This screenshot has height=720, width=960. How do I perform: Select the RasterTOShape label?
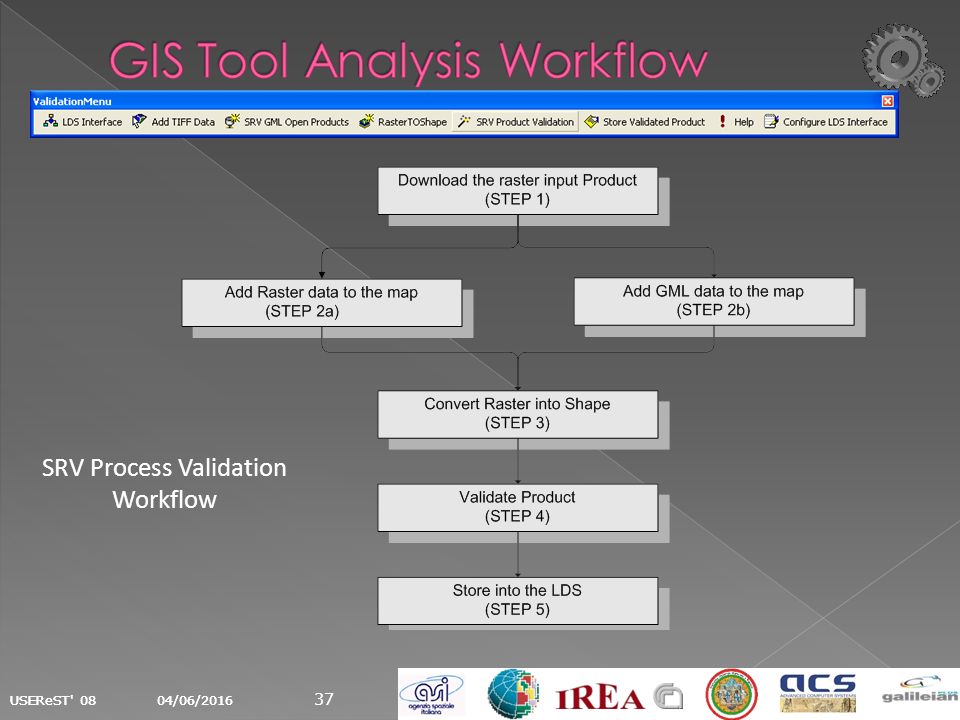click(412, 122)
